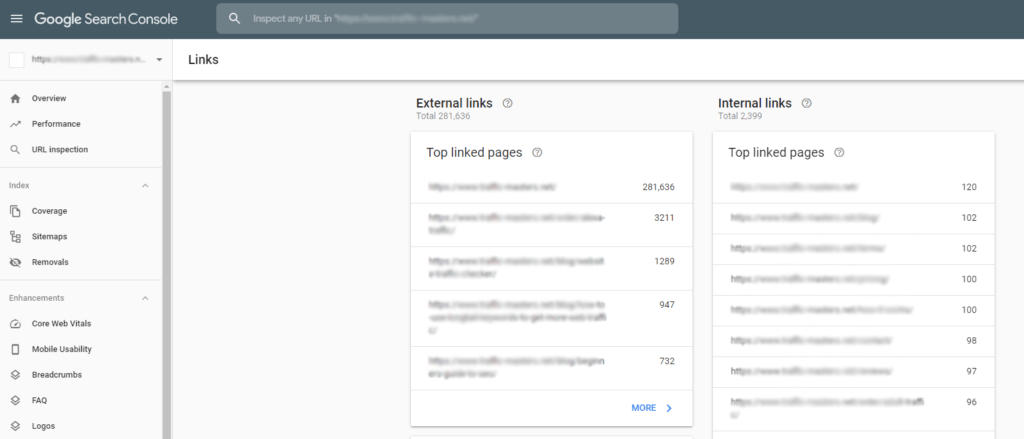Screen dimensions: 1024x439
Task: Click the Core Web Vitals gauge icon
Action: pyautogui.click(x=16, y=324)
